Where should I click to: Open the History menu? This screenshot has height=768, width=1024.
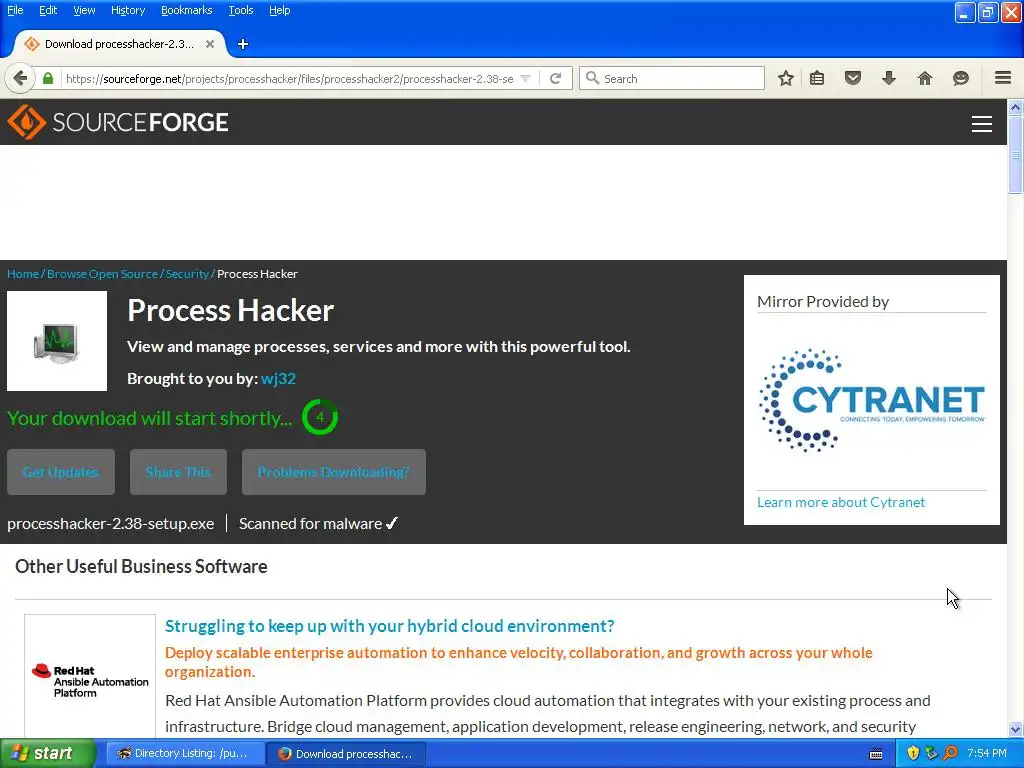tap(127, 10)
